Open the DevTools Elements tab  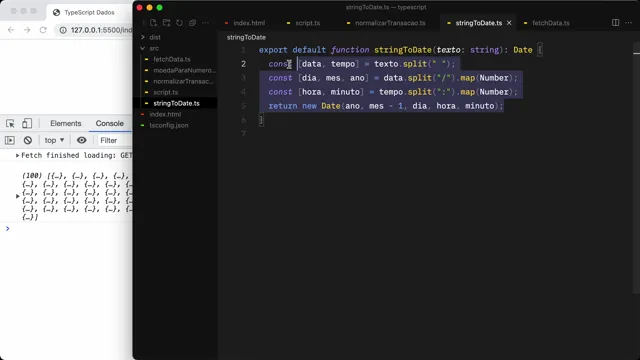(66, 123)
